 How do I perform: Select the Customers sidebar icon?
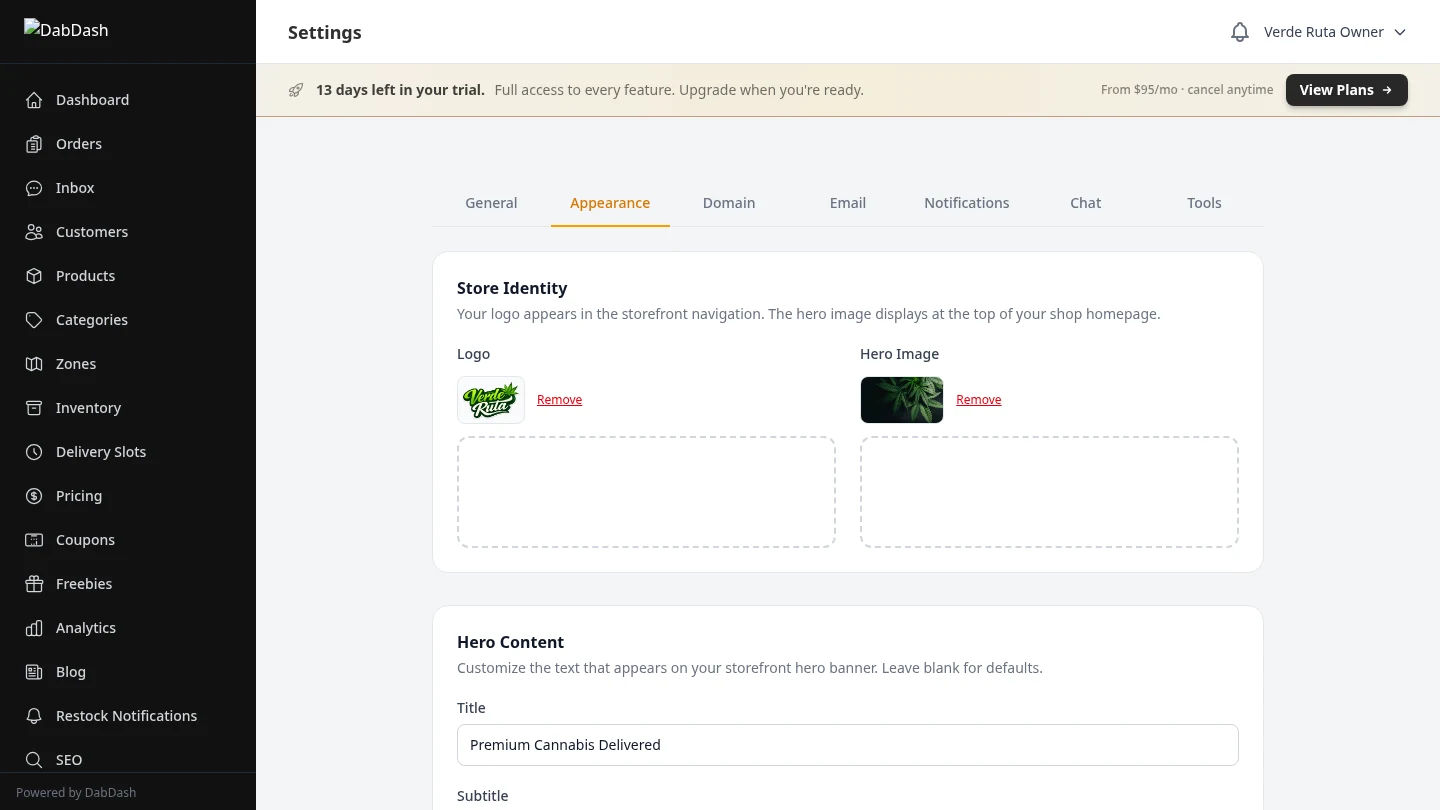coord(34,232)
